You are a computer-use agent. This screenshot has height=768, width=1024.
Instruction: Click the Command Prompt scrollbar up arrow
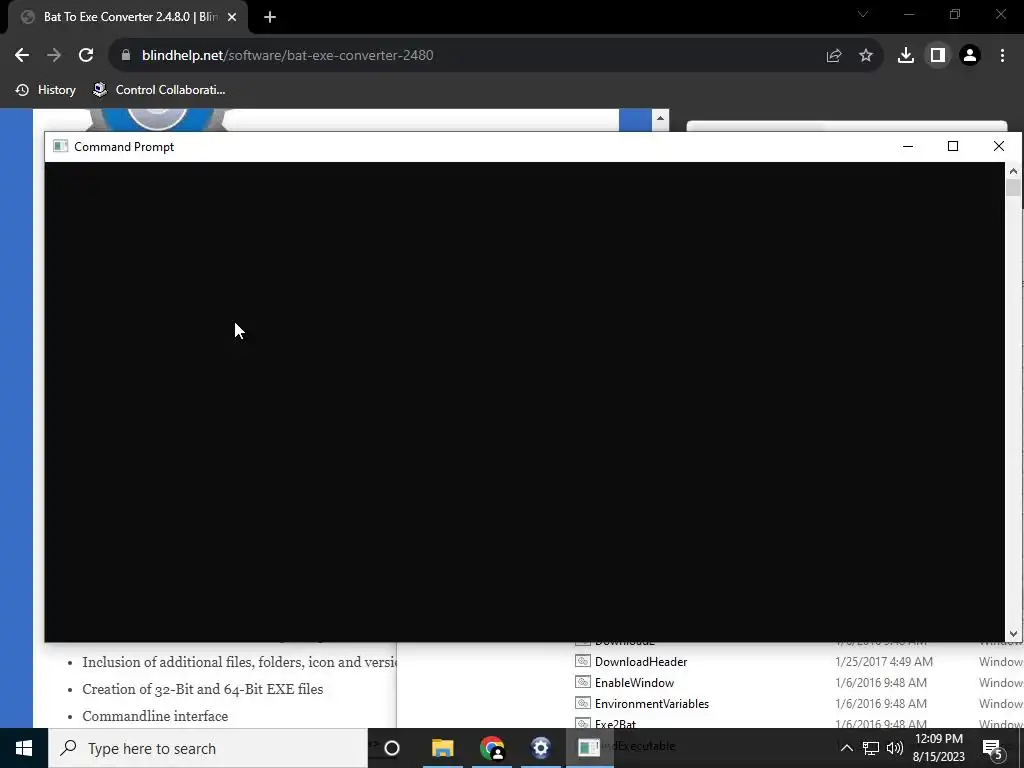(x=1013, y=171)
